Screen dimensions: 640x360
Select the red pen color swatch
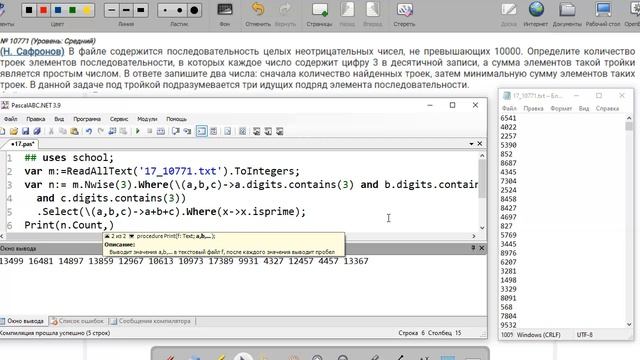click(43, 10)
